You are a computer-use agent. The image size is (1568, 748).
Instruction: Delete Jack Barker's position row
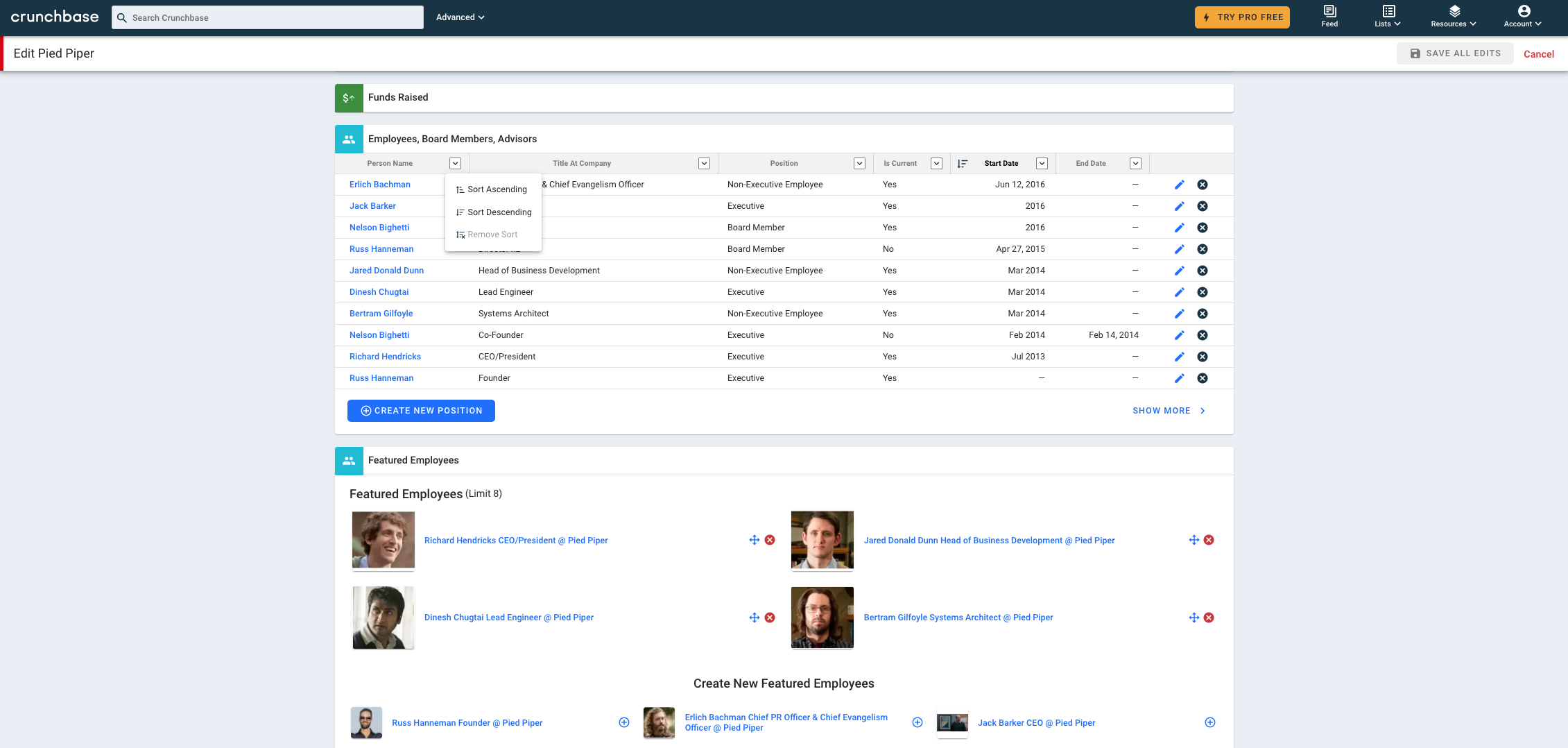pos(1203,206)
